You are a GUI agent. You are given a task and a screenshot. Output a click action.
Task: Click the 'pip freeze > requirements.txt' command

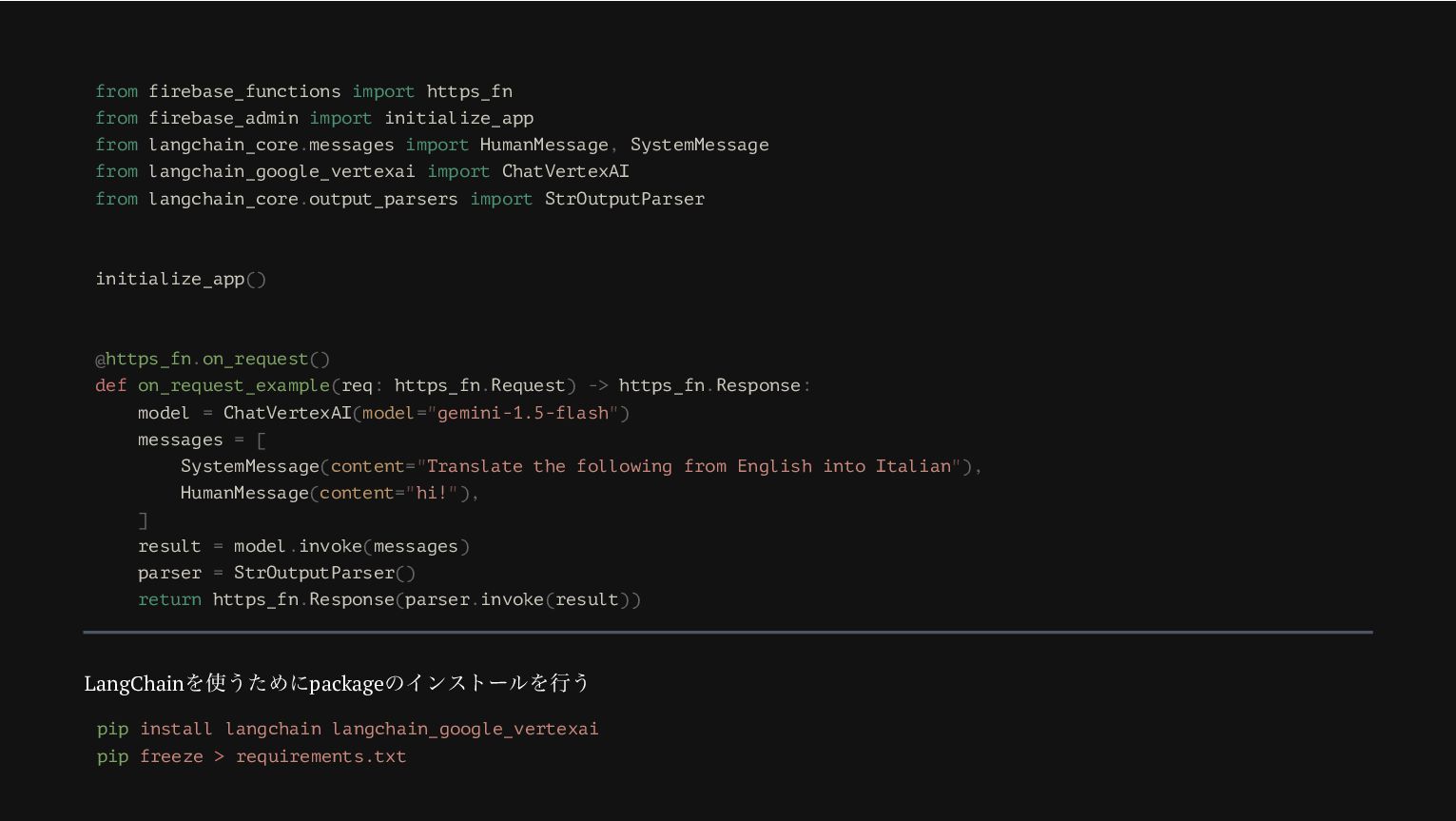tap(252, 756)
